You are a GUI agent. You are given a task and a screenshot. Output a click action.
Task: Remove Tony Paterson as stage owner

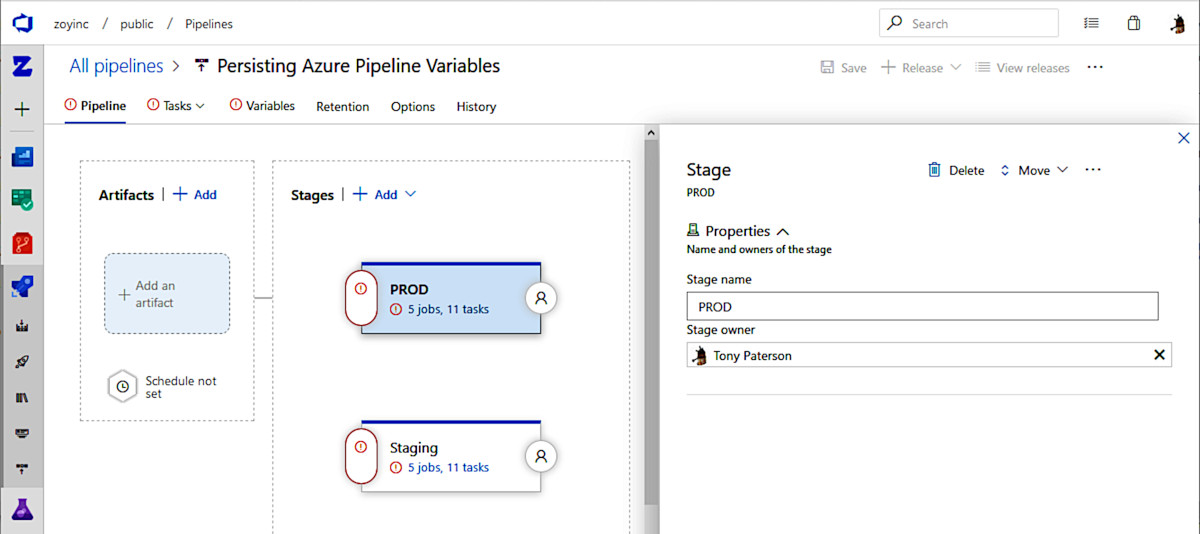click(x=1160, y=355)
